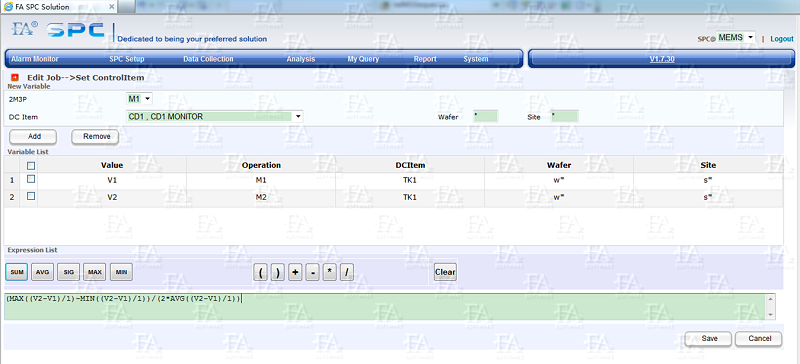Screen dimensions: 800x364
Task: Click TK1 cell in row 2
Action: 410,197
